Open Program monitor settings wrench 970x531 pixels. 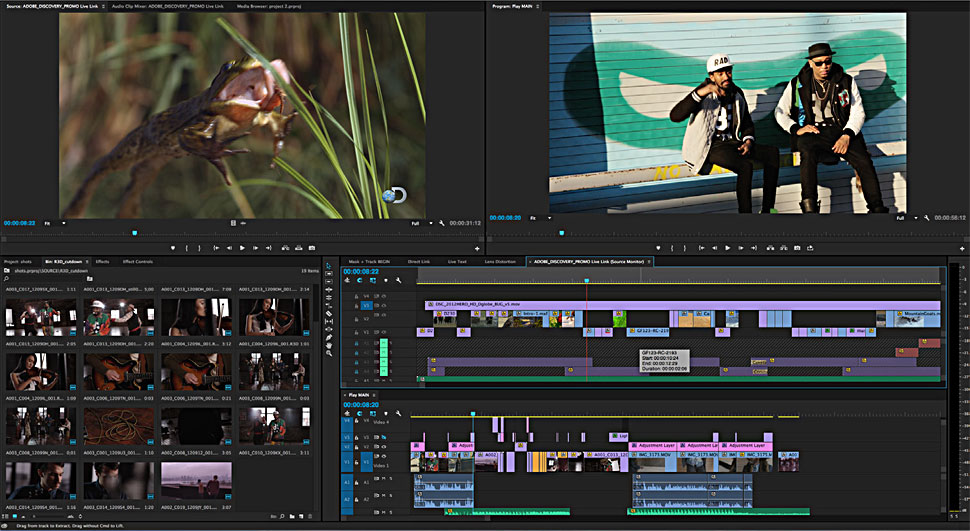[927, 218]
